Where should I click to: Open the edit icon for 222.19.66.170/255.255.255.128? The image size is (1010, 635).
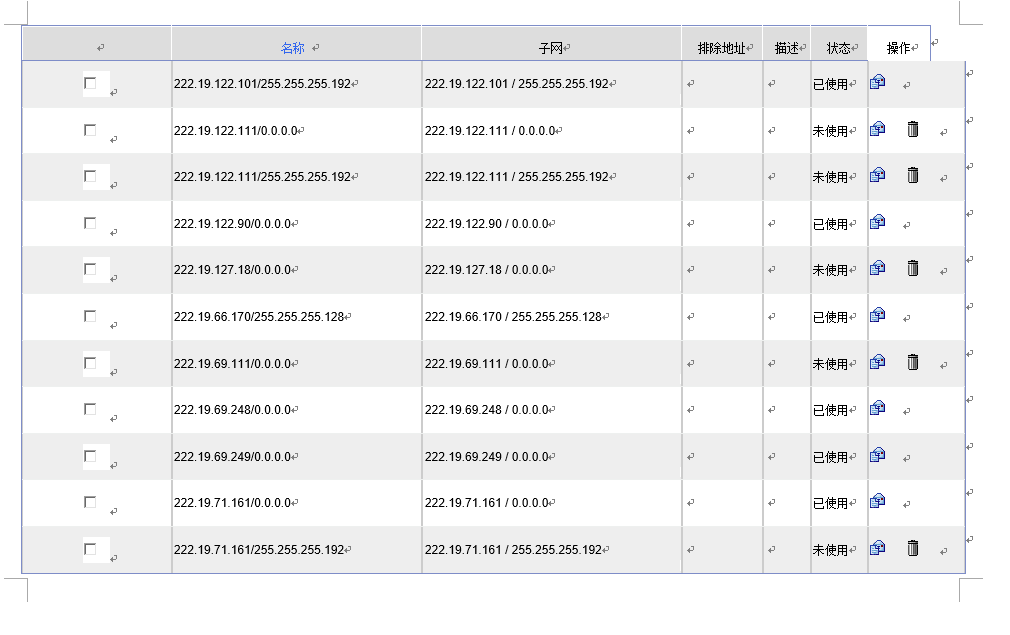click(877, 315)
